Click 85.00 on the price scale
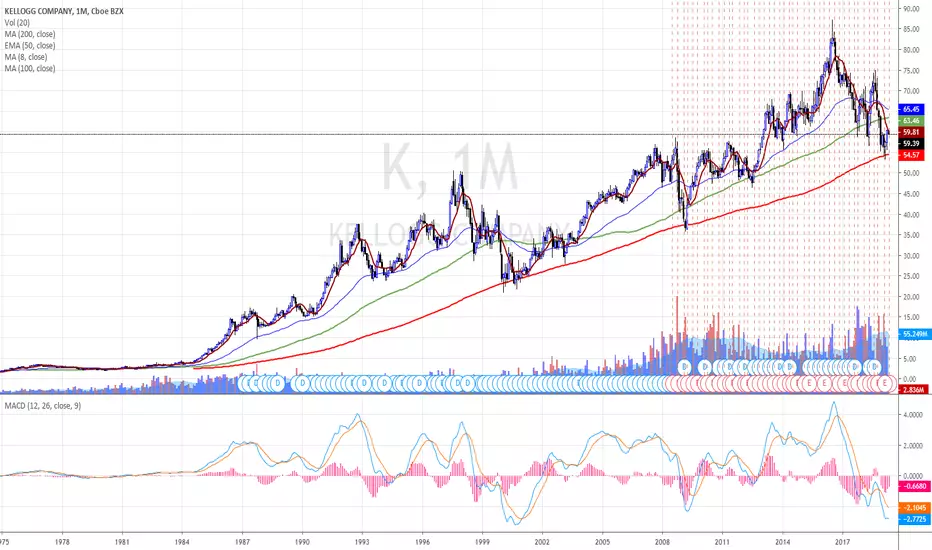This screenshot has width=932, height=550. click(911, 29)
